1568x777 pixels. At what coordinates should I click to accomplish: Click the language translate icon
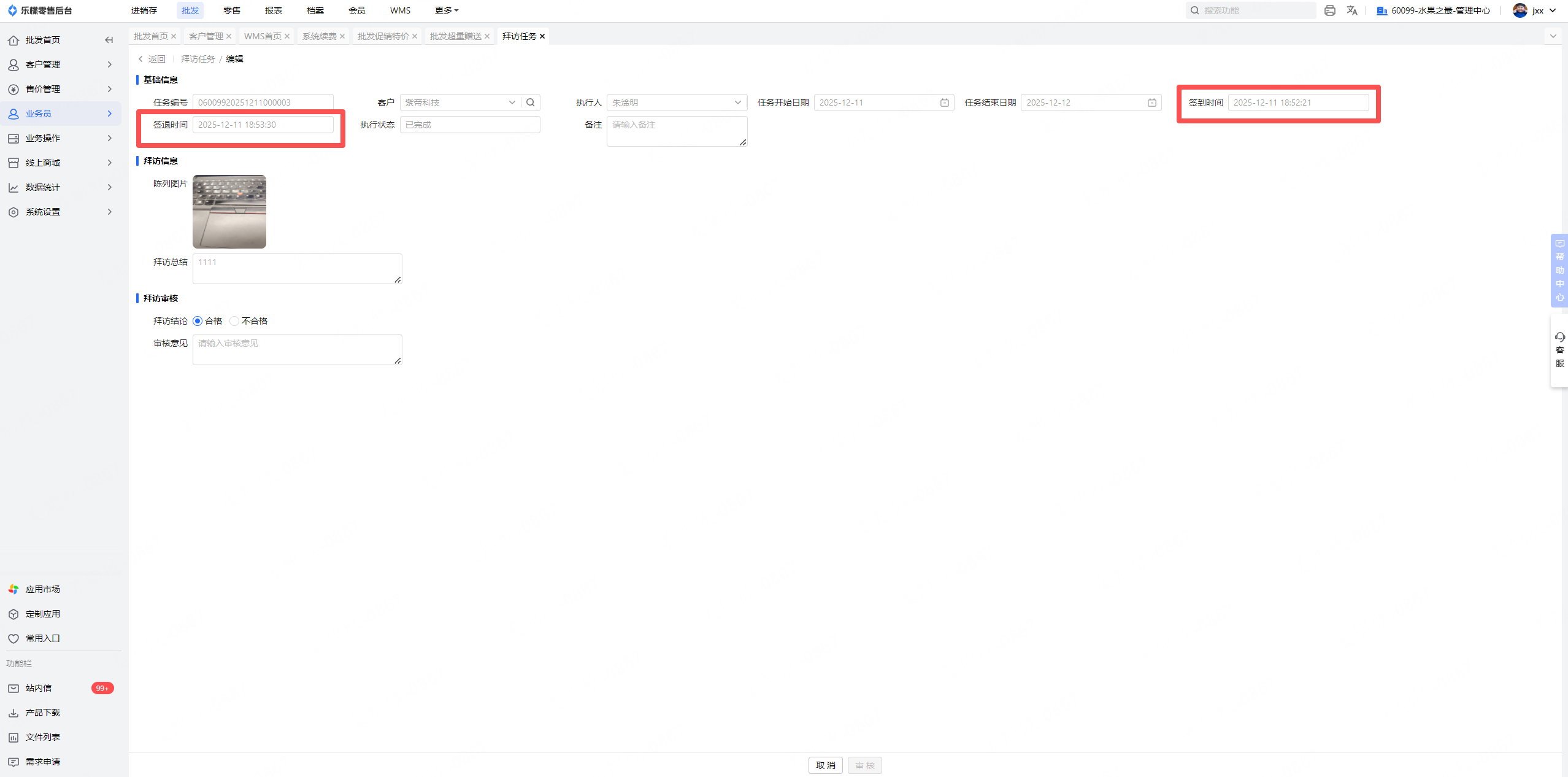pos(1351,10)
